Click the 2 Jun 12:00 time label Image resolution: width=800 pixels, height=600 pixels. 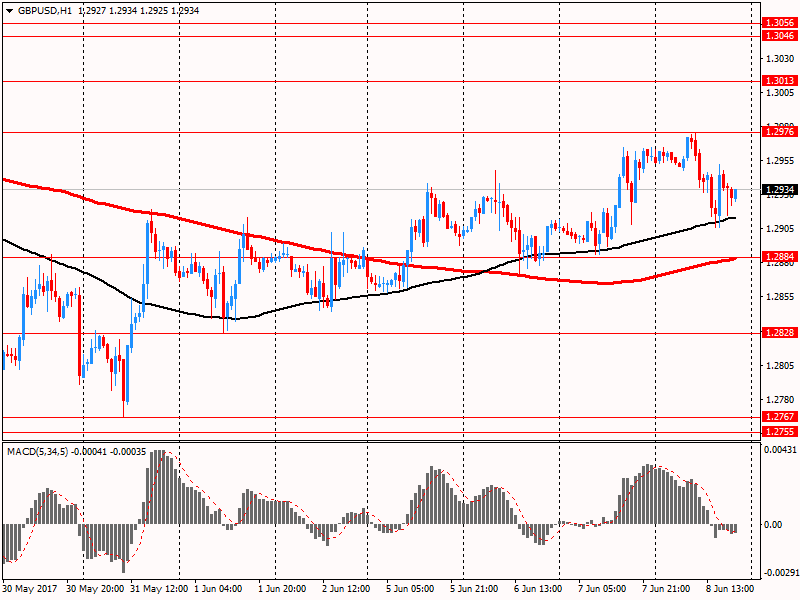346,589
